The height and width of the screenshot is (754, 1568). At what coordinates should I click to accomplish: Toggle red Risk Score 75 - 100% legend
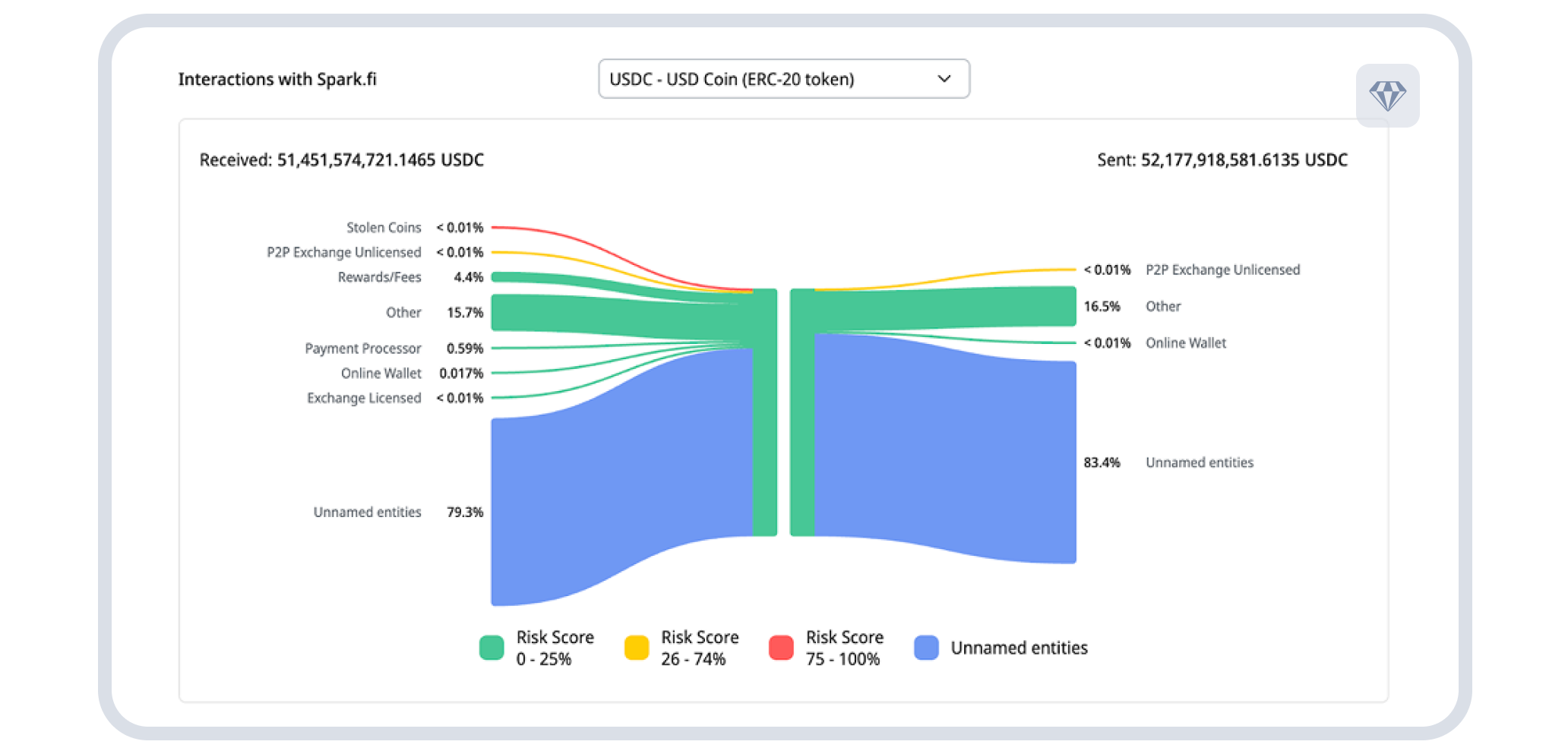coord(781,648)
